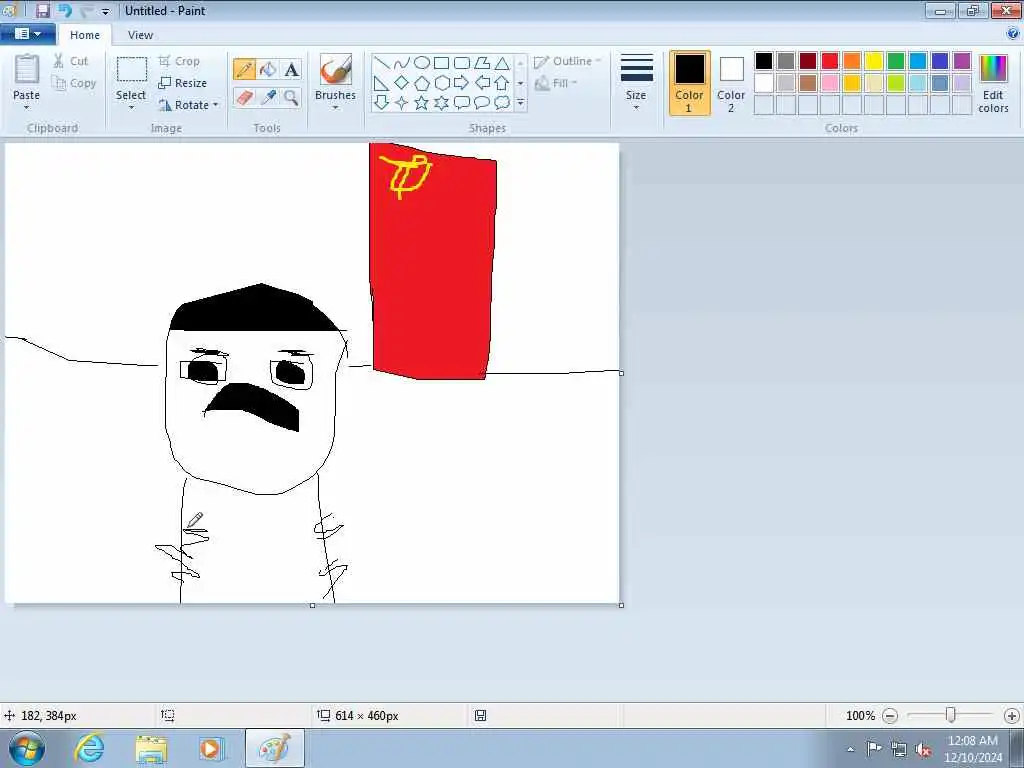Viewport: 1024px width, 768px height.
Task: Expand the Shapes gallery more arrow
Action: tap(520, 103)
